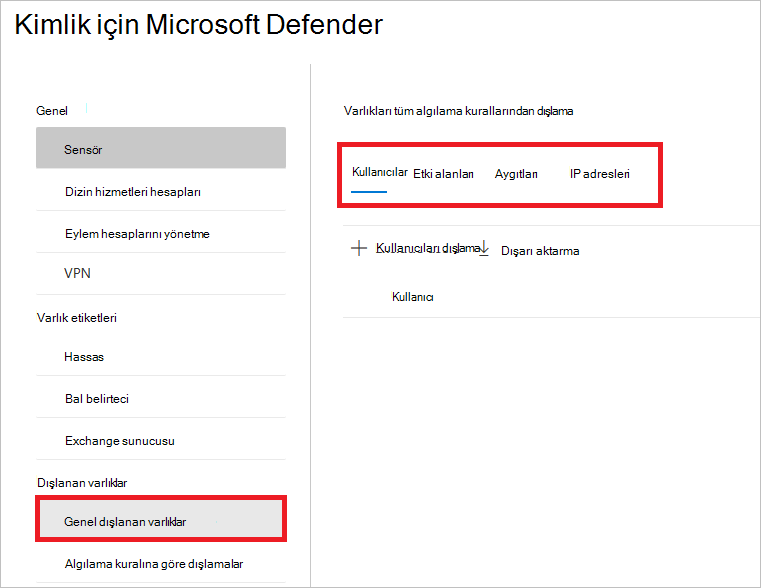Open Genel dışlanan varlıklar page
This screenshot has width=761, height=588.
[x=161, y=520]
